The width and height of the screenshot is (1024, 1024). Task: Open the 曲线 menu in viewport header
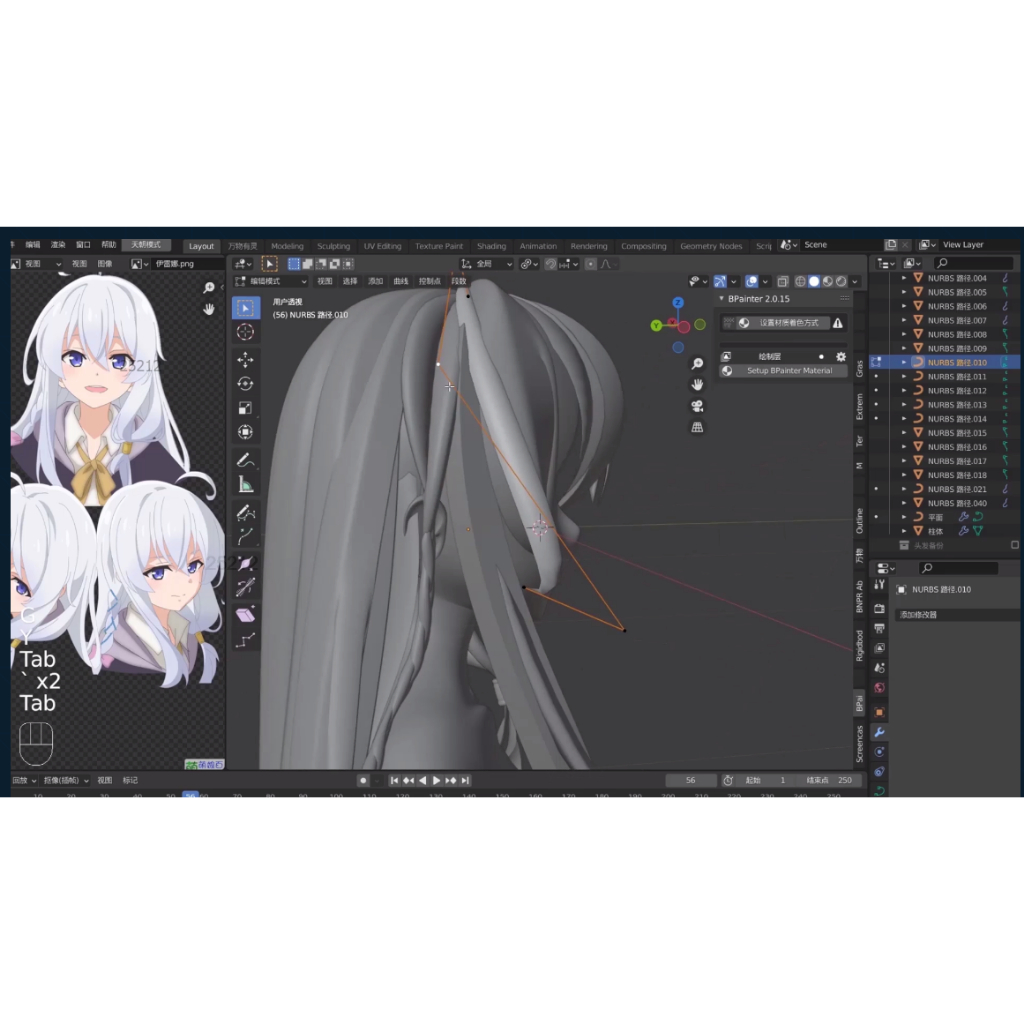[400, 281]
